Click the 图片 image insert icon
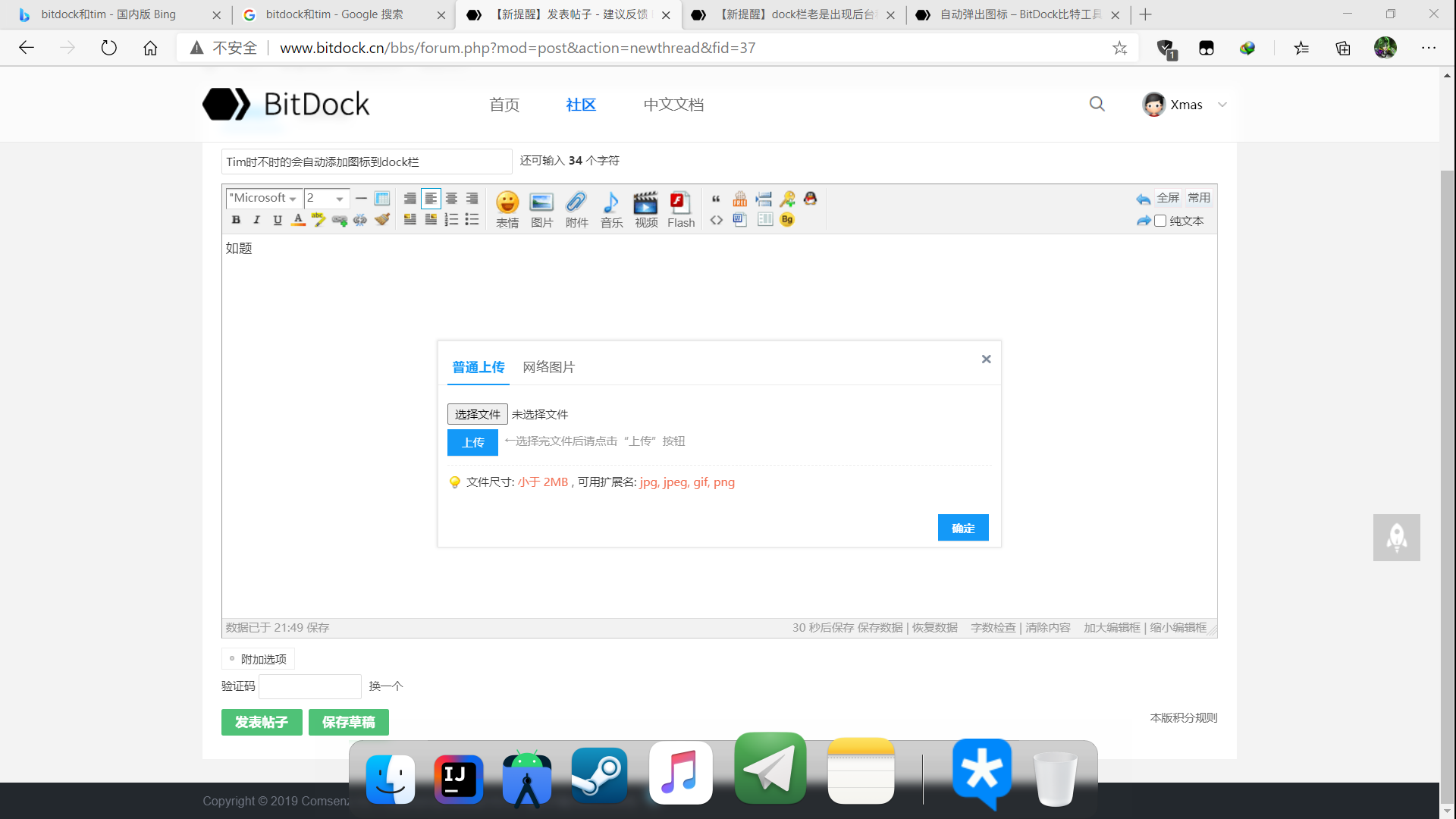The width and height of the screenshot is (1456, 819). pyautogui.click(x=541, y=209)
